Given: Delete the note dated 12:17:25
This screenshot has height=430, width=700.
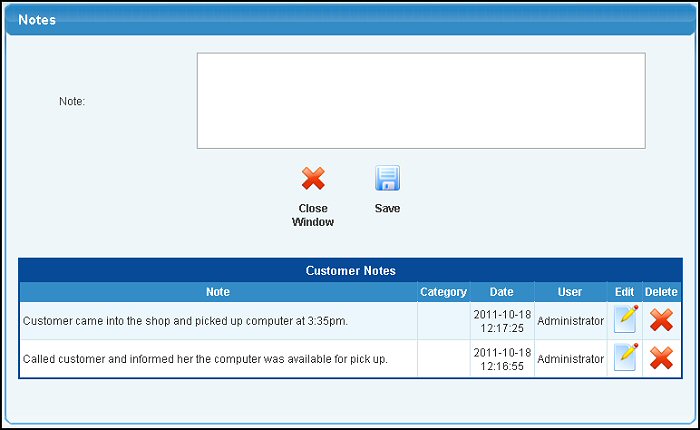Looking at the screenshot, I should click(661, 320).
